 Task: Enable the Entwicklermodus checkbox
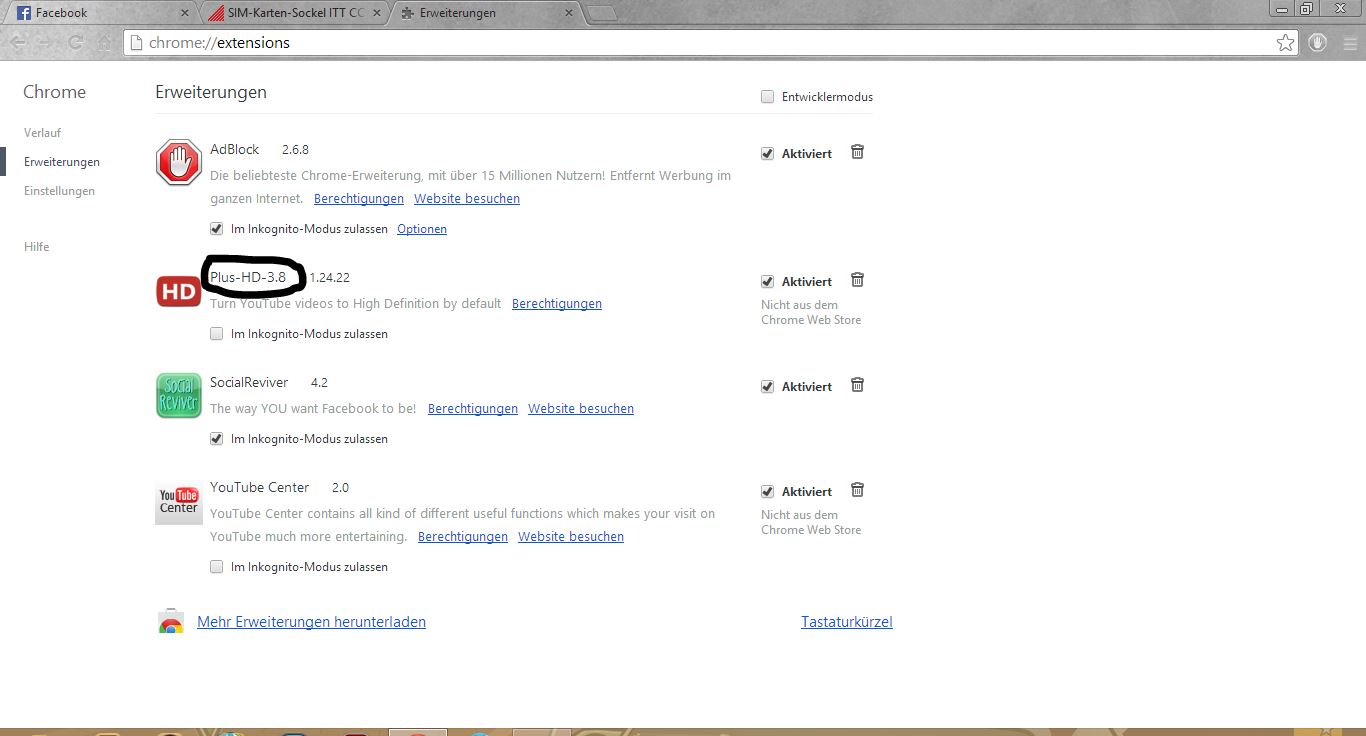coord(768,97)
